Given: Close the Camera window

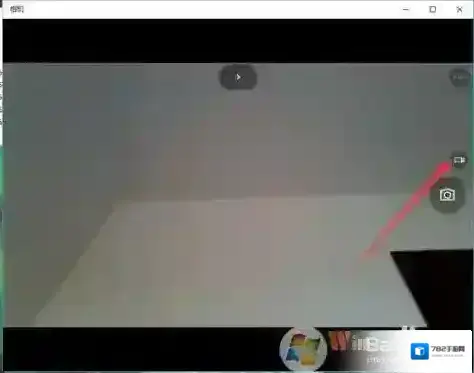Looking at the screenshot, I should (459, 9).
